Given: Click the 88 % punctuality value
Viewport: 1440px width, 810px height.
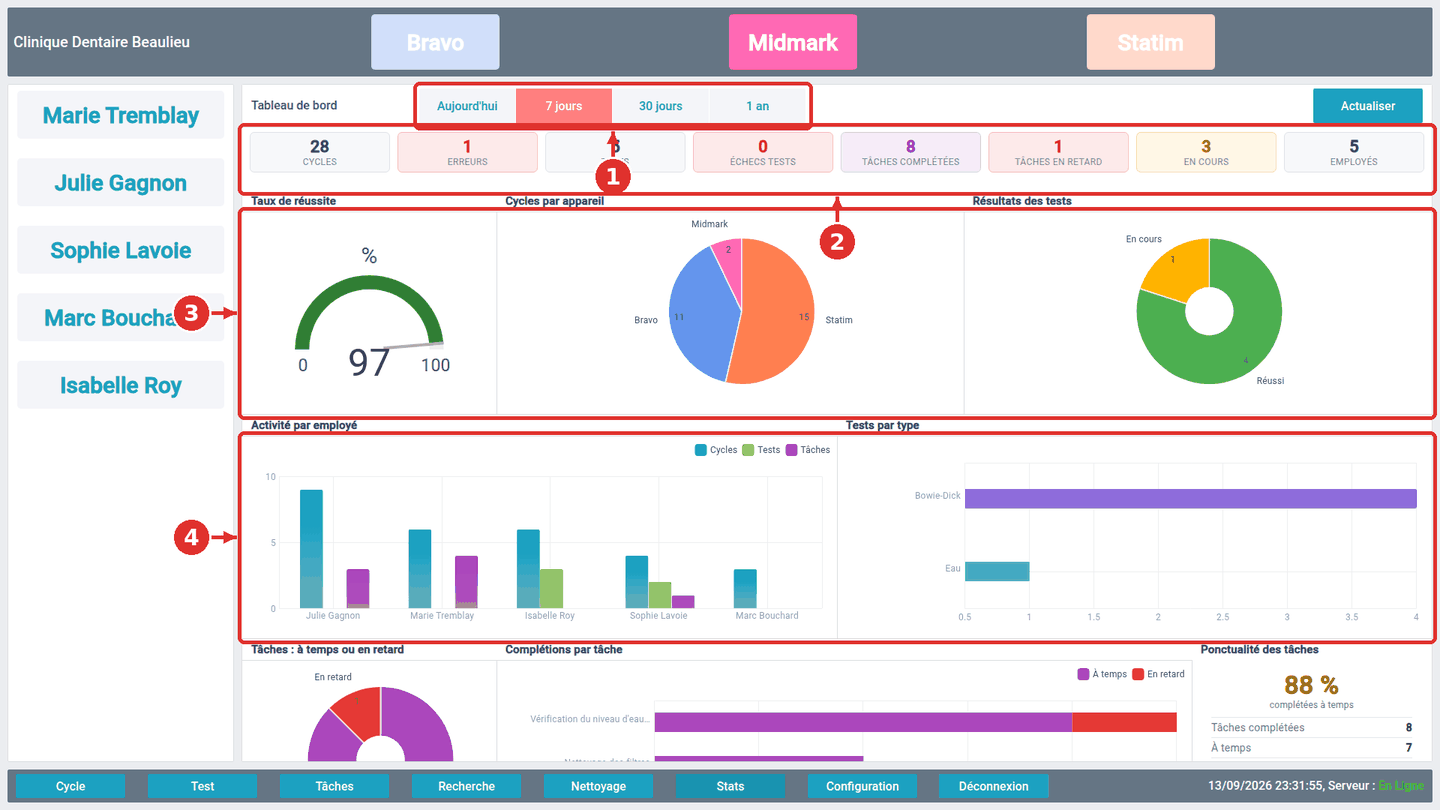Looking at the screenshot, I should click(1311, 685).
